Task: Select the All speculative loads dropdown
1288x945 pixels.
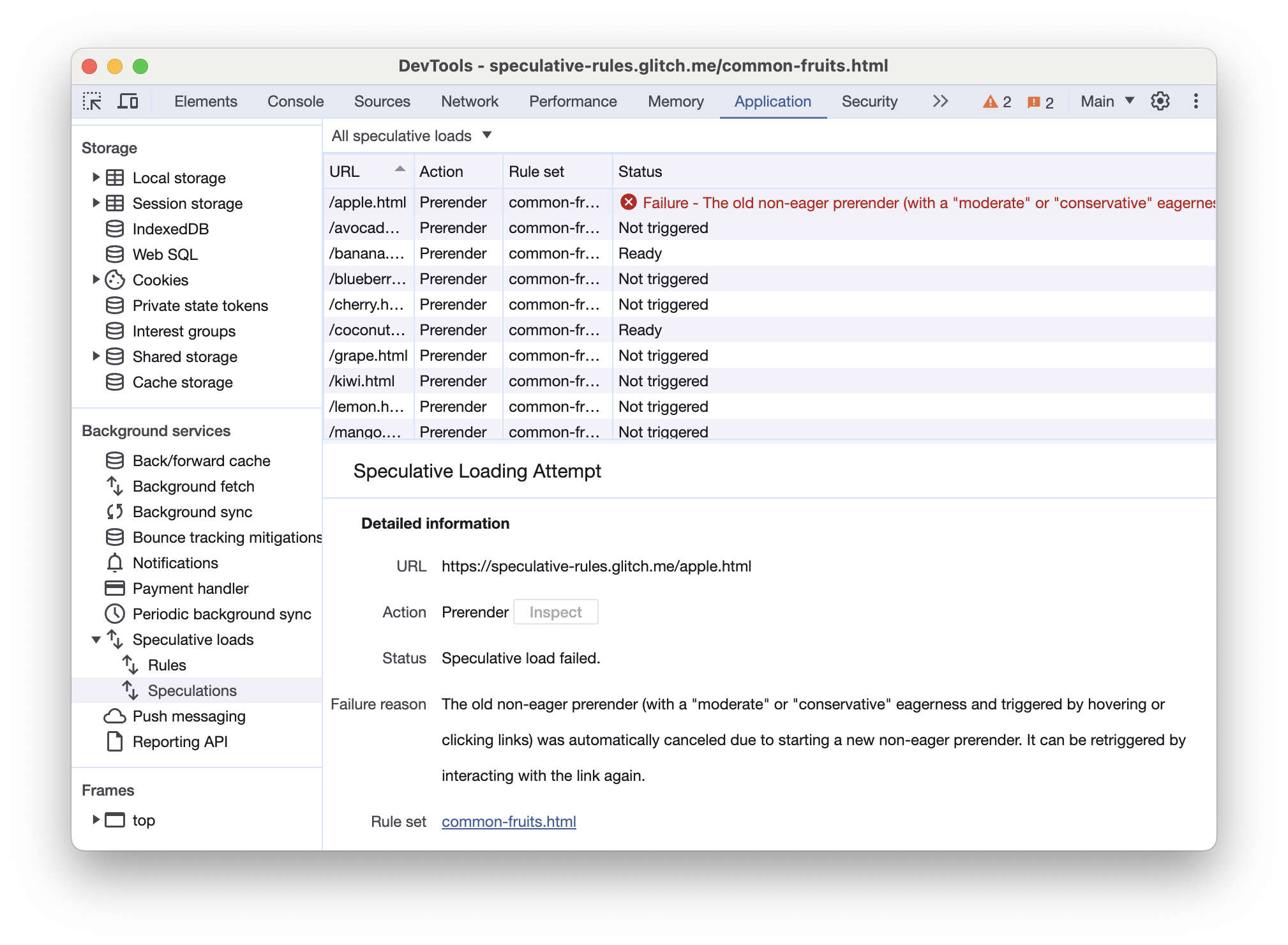Action: click(411, 136)
